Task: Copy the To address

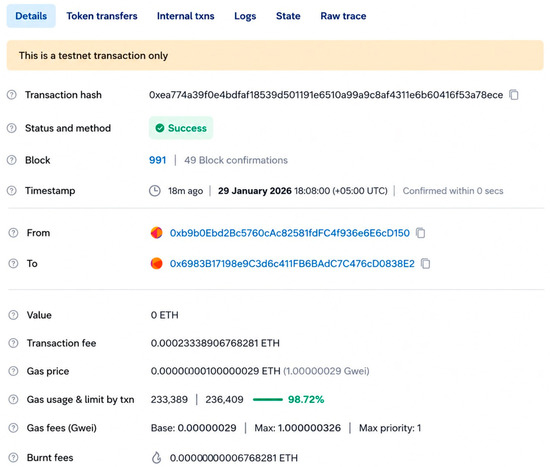Action: (x=425, y=263)
